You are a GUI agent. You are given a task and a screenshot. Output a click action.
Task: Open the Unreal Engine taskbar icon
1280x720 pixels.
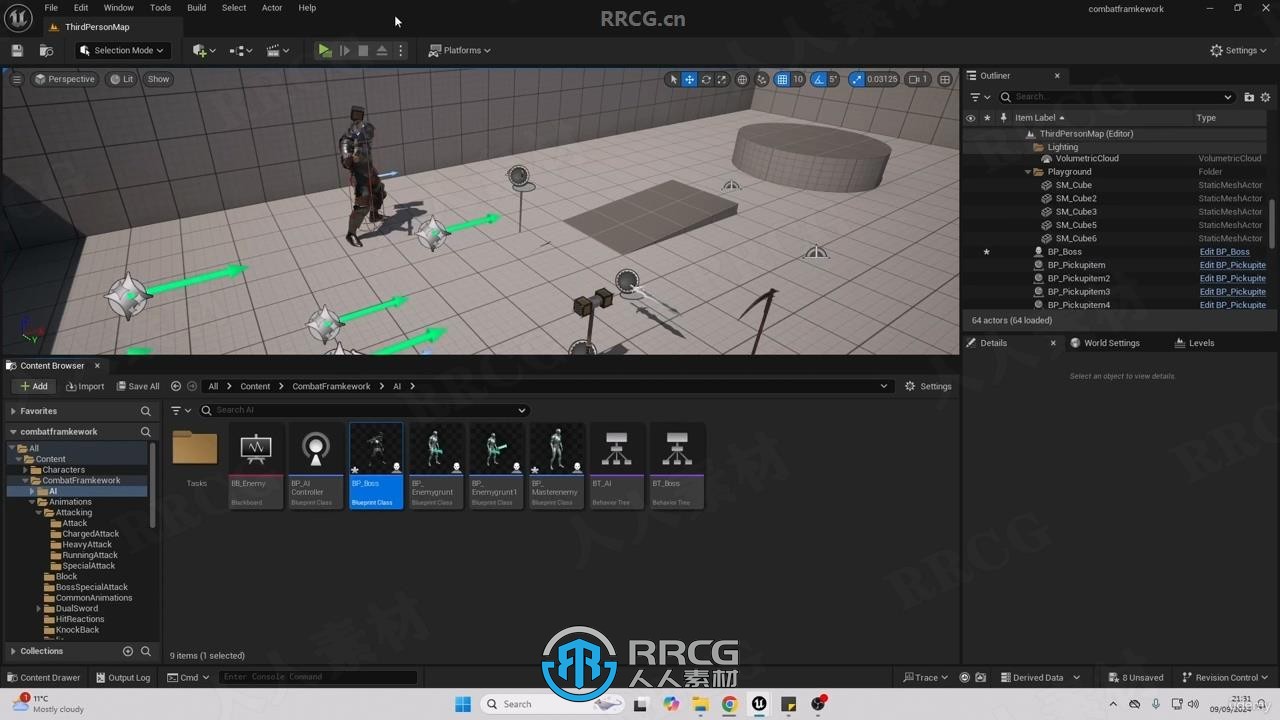(x=759, y=704)
